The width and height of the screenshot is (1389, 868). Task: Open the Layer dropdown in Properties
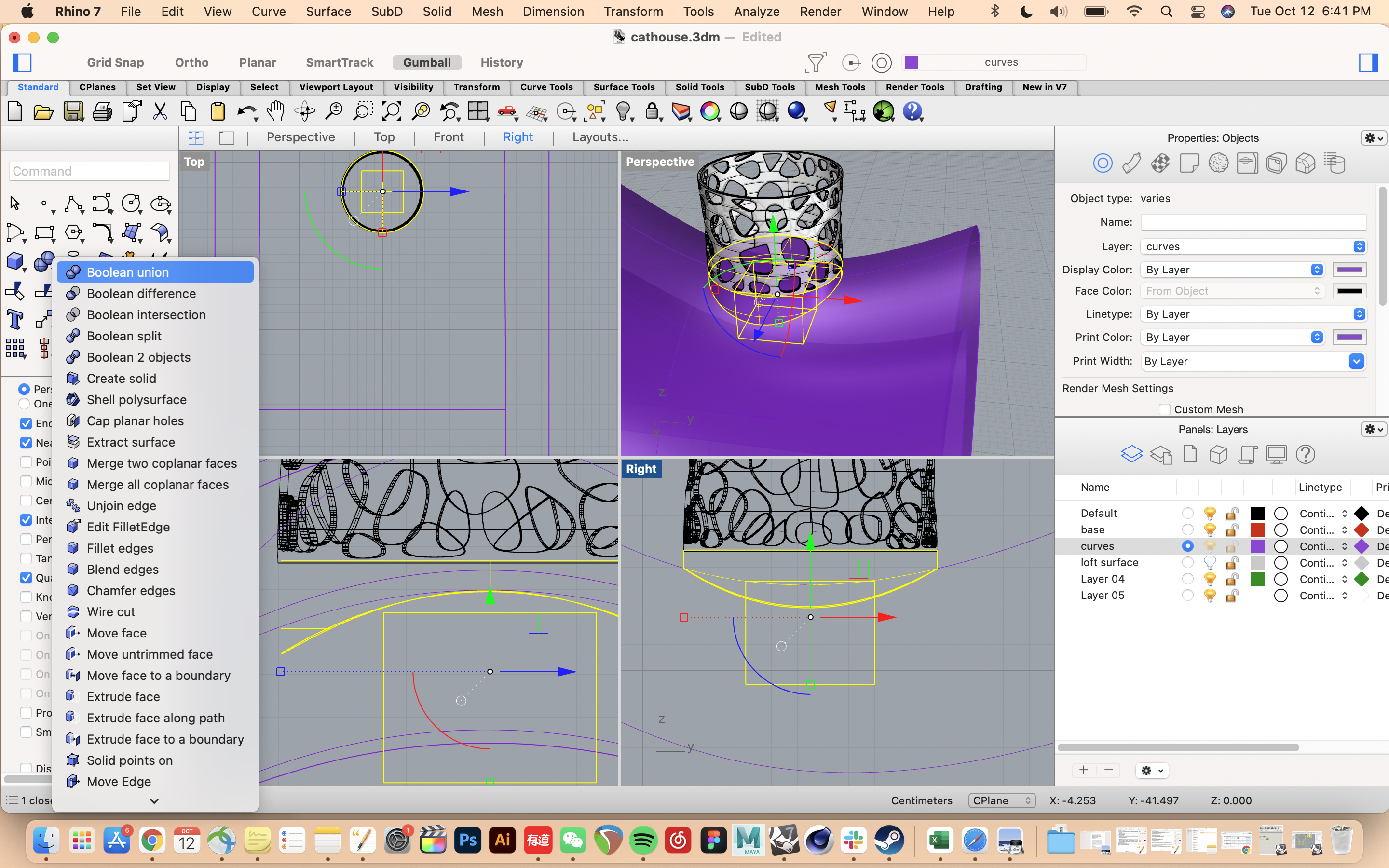click(1253, 247)
